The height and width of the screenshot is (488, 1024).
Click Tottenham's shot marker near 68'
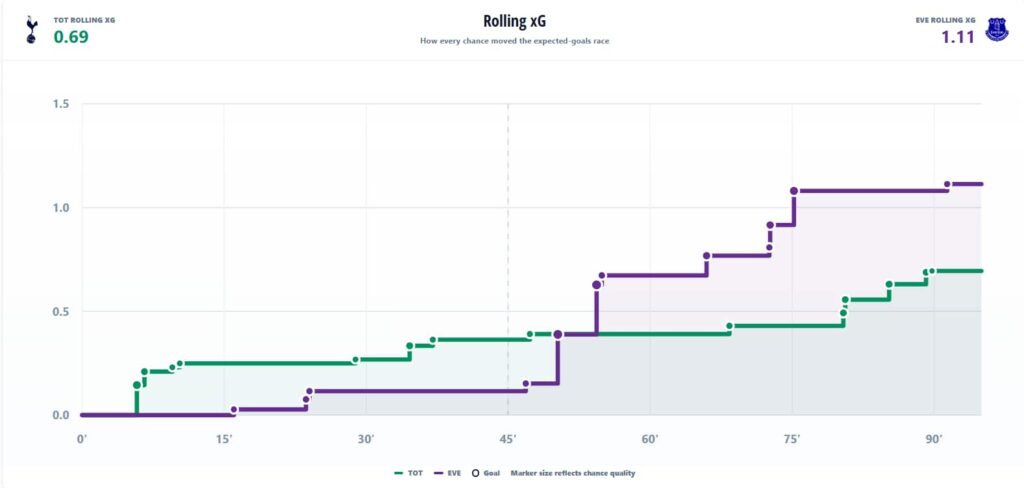pos(729,326)
